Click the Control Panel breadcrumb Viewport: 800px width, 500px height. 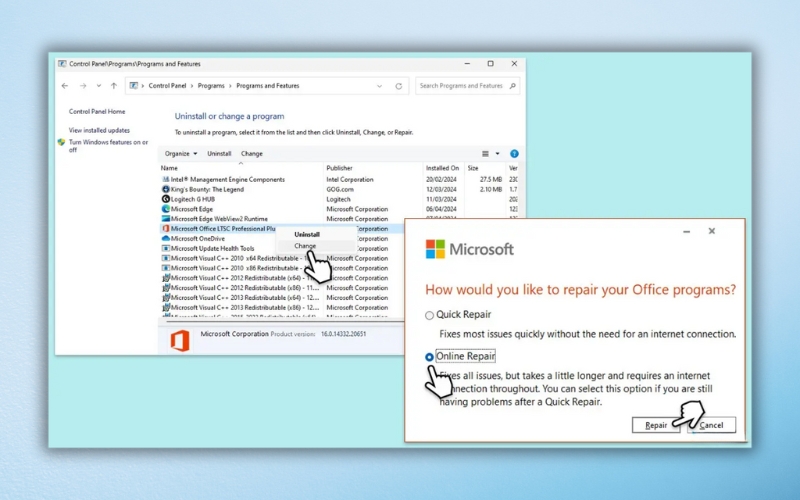[167, 86]
